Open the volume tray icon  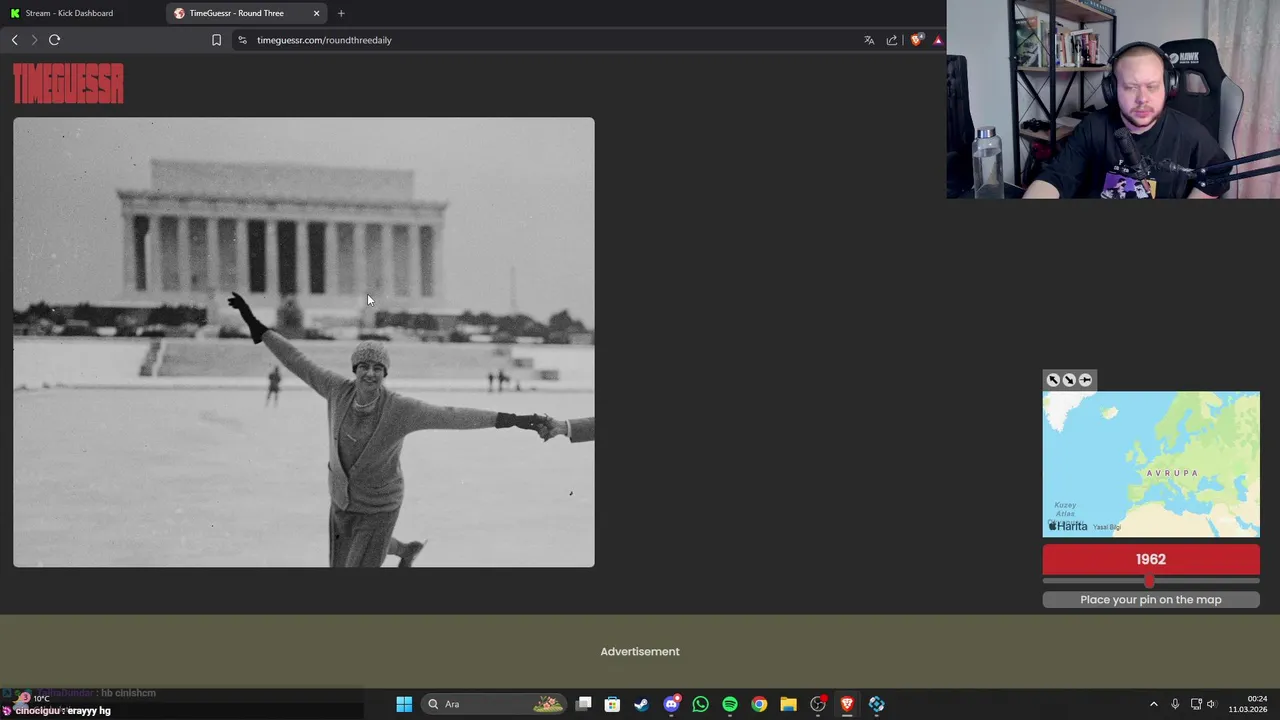coord(1211,704)
